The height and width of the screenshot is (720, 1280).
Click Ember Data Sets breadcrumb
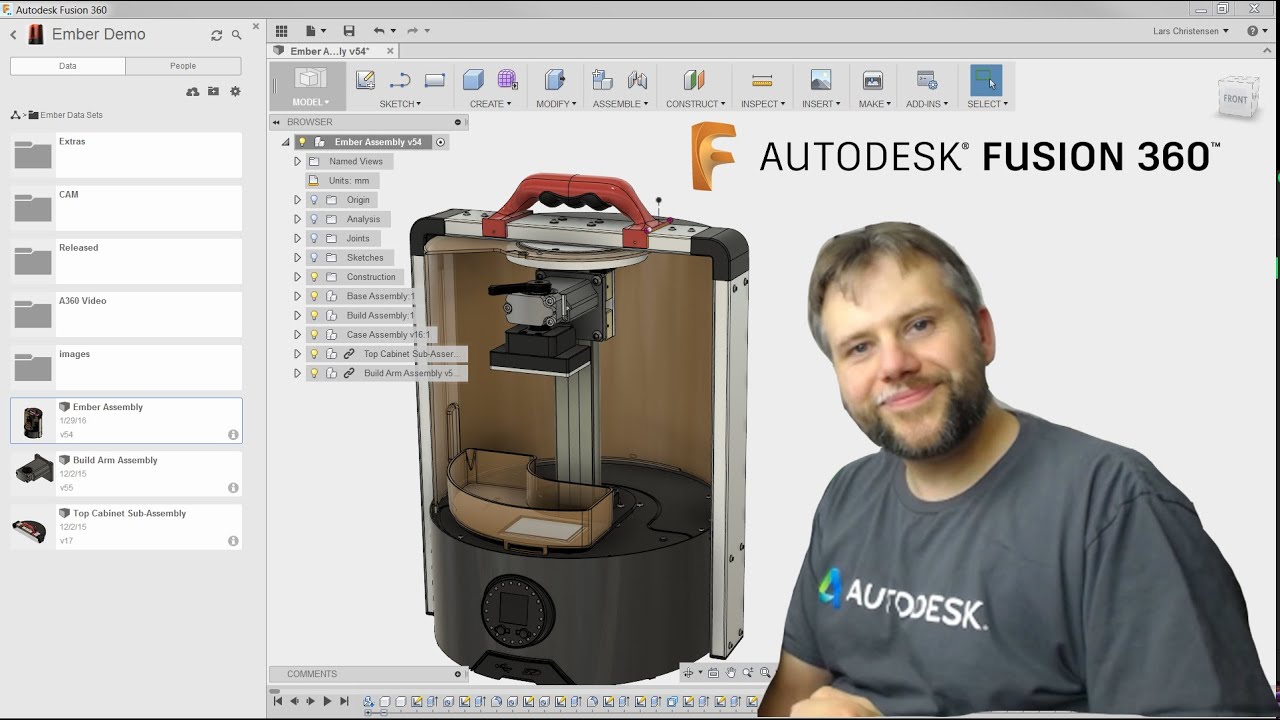pyautogui.click(x=71, y=115)
